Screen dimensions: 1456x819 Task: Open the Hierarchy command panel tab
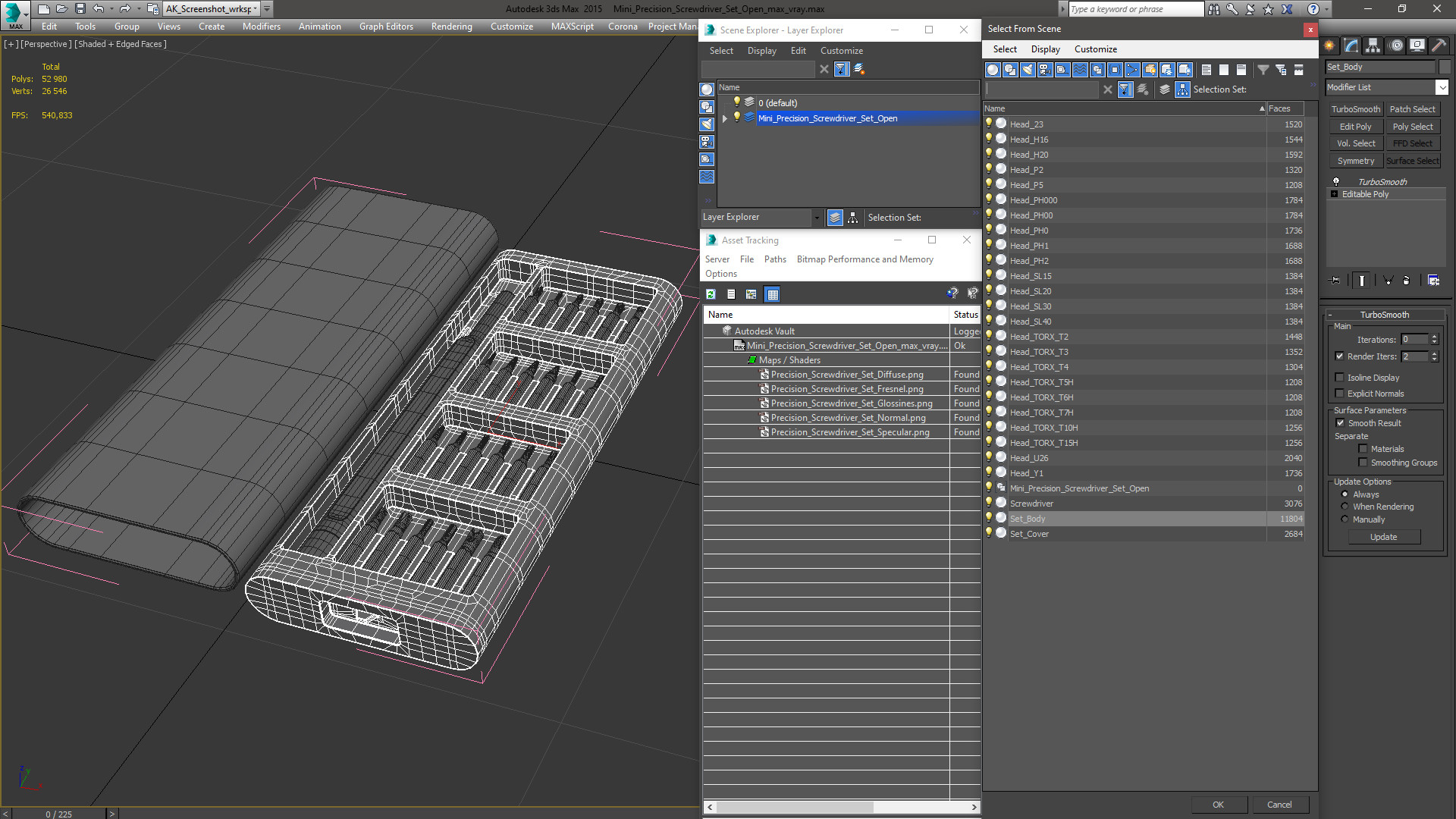coord(1373,45)
